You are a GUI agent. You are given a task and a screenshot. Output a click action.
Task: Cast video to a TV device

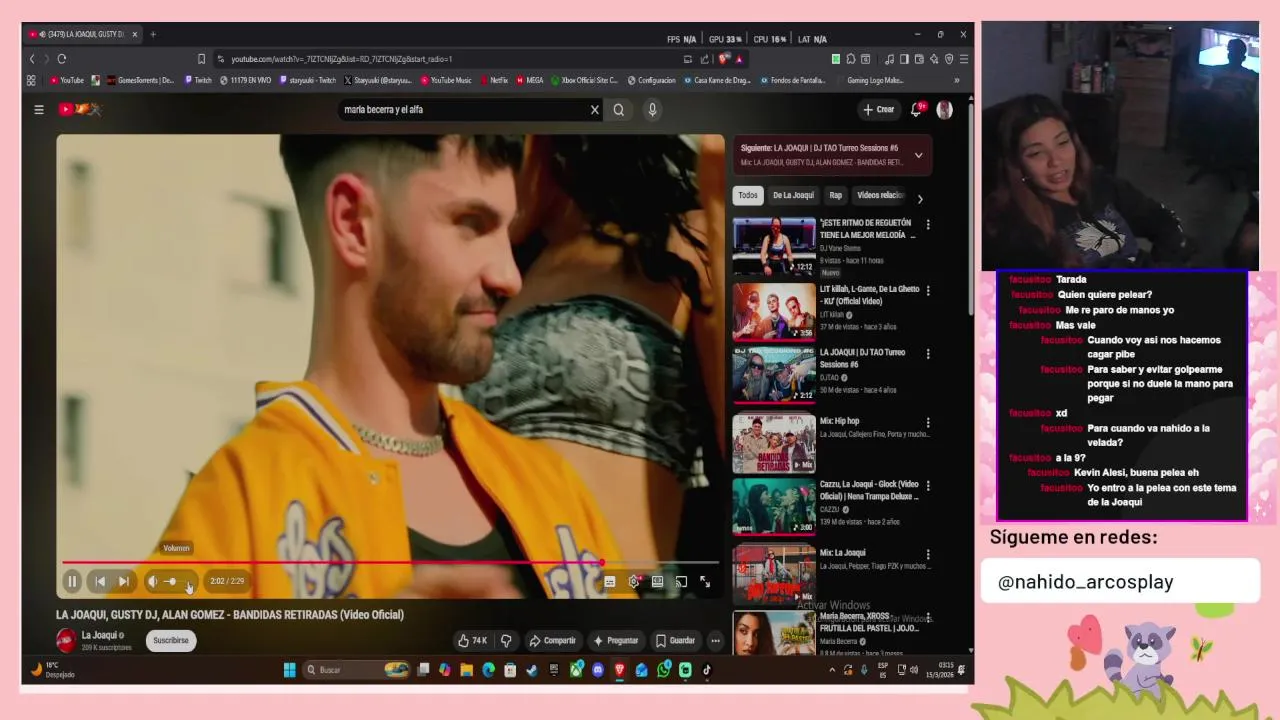(681, 581)
